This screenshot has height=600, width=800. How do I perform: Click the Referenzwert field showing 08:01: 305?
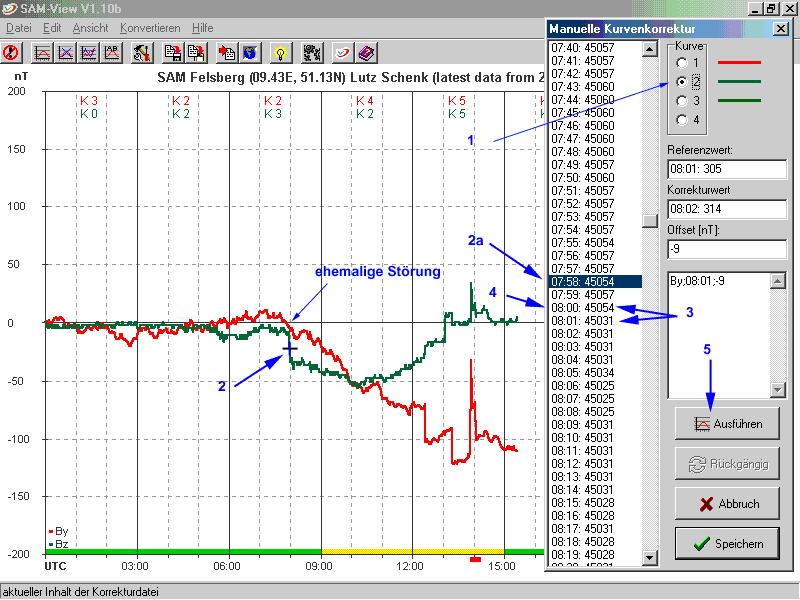click(727, 169)
